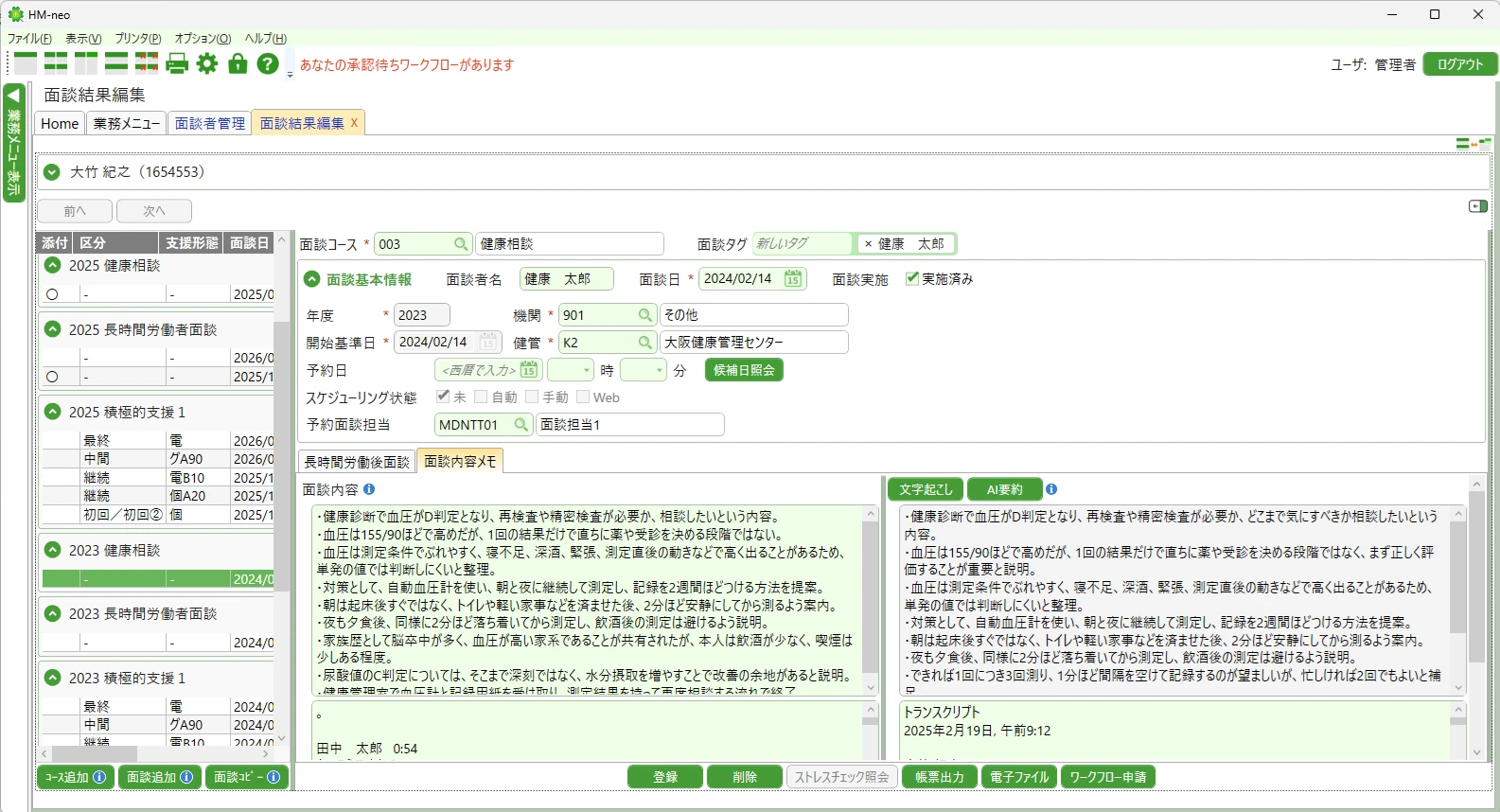The width and height of the screenshot is (1500, 812).
Task: Select the horizontal two-row layout icon
Action: (x=116, y=63)
